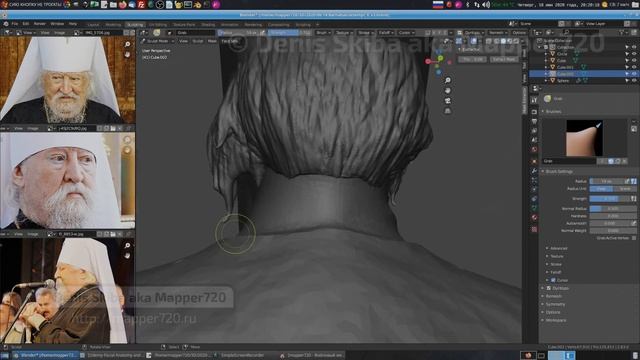Switch perspective/orthographic grid icon in viewport

(x=448, y=111)
